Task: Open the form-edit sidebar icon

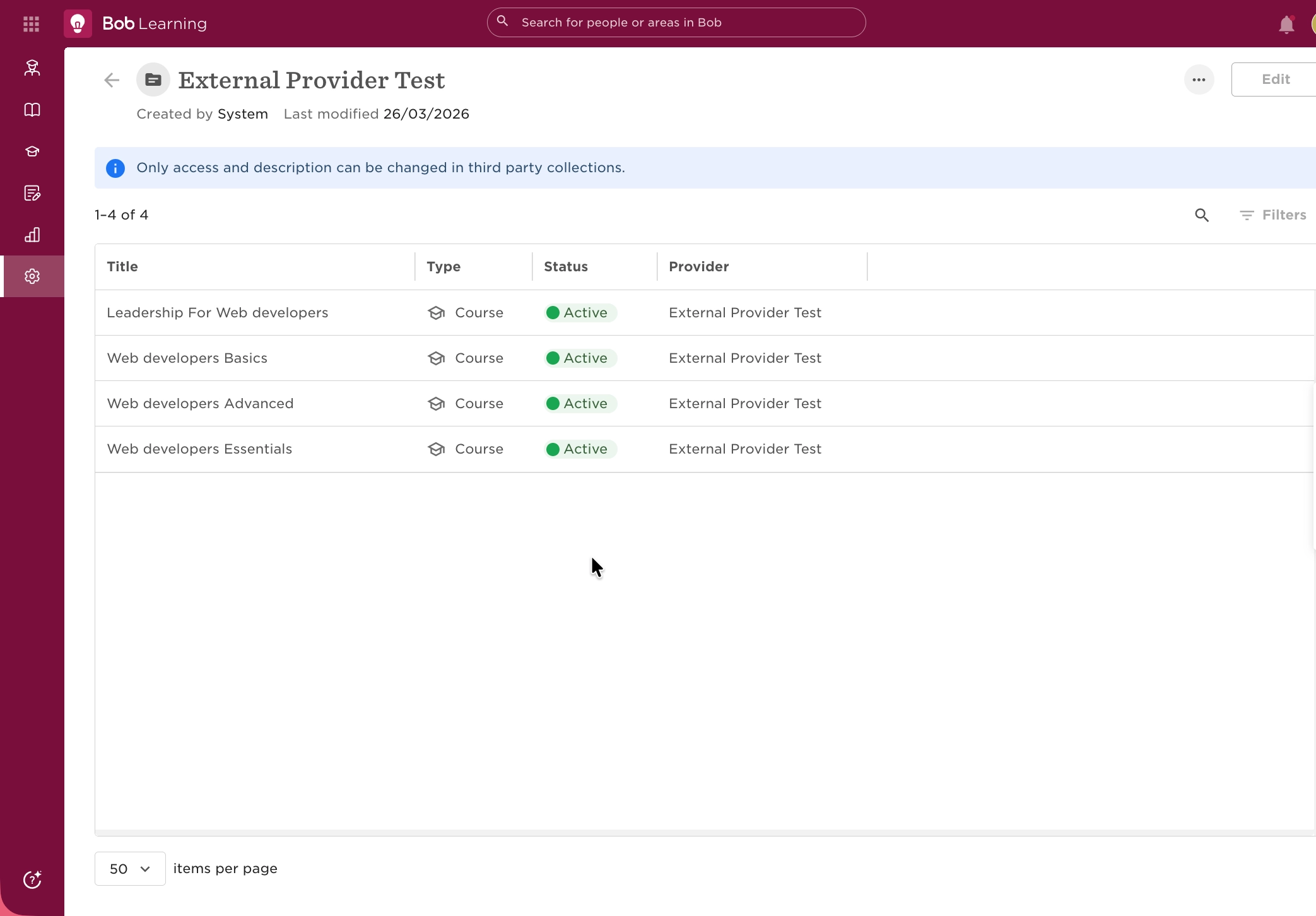Action: click(32, 193)
